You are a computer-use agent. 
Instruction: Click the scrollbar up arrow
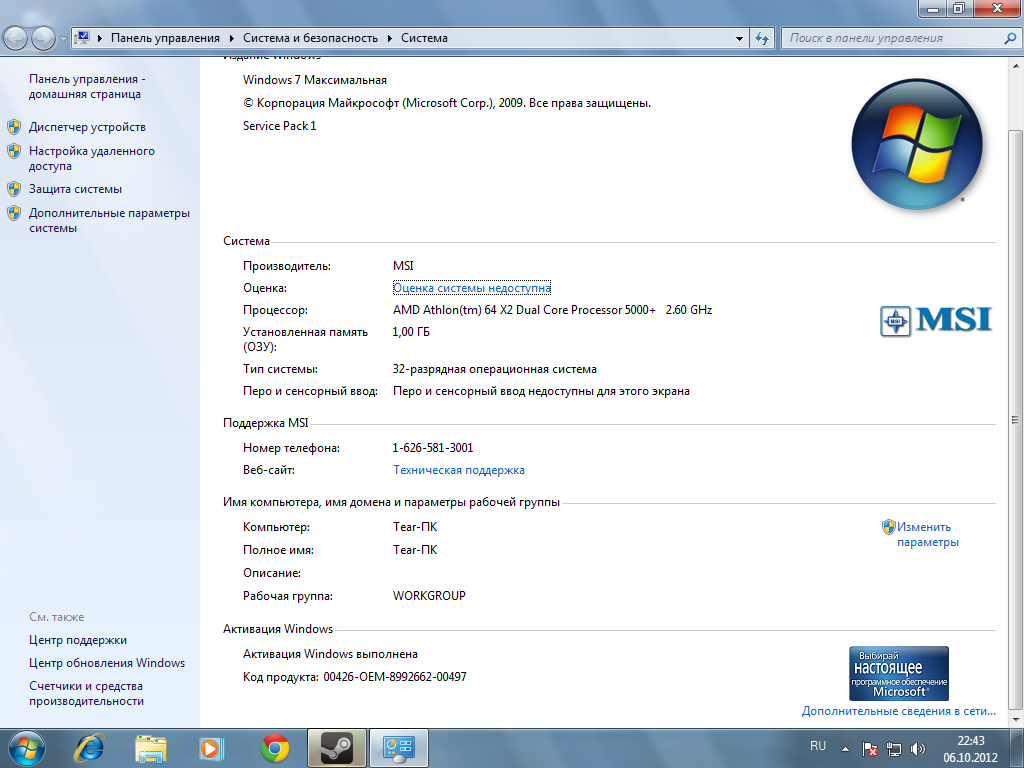(x=1016, y=65)
